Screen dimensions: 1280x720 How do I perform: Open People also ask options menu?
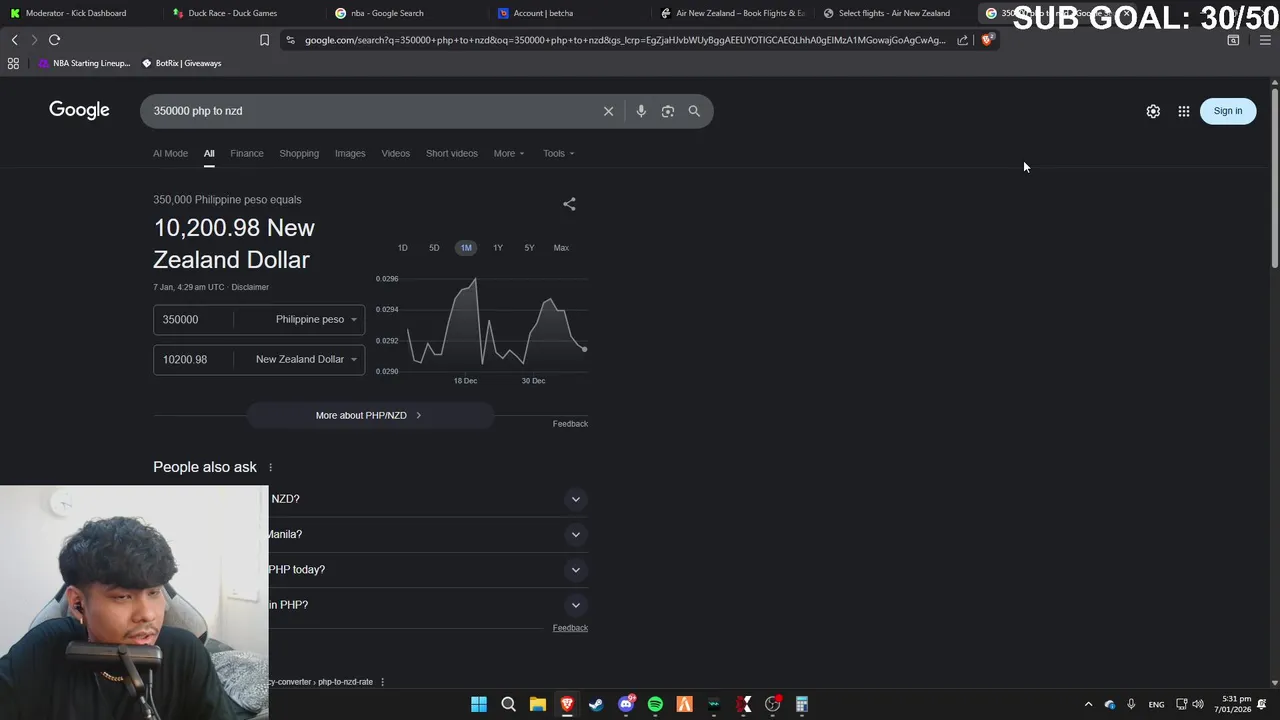pos(270,467)
